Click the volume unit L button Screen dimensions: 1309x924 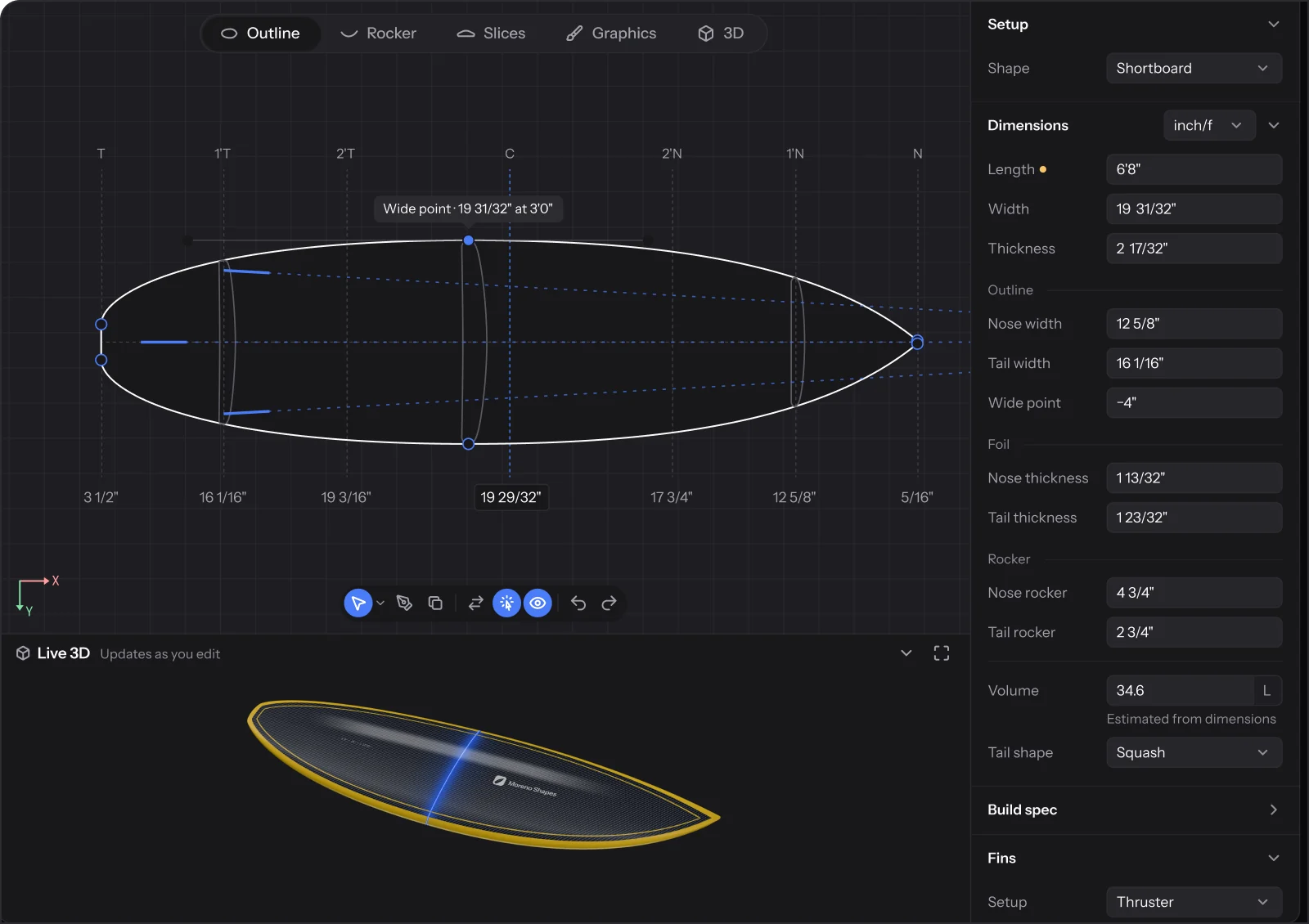tap(1266, 691)
